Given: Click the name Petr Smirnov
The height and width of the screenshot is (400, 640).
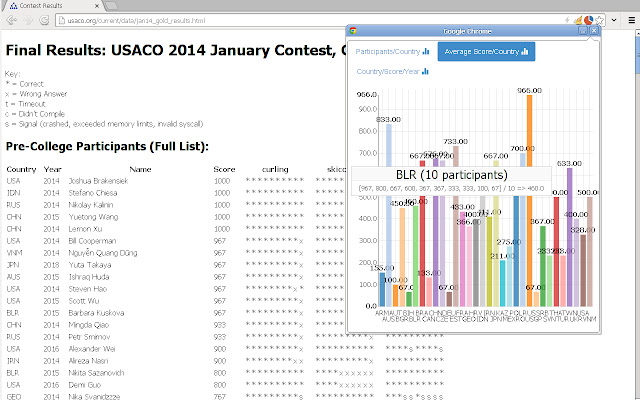Looking at the screenshot, I should click(x=89, y=337).
